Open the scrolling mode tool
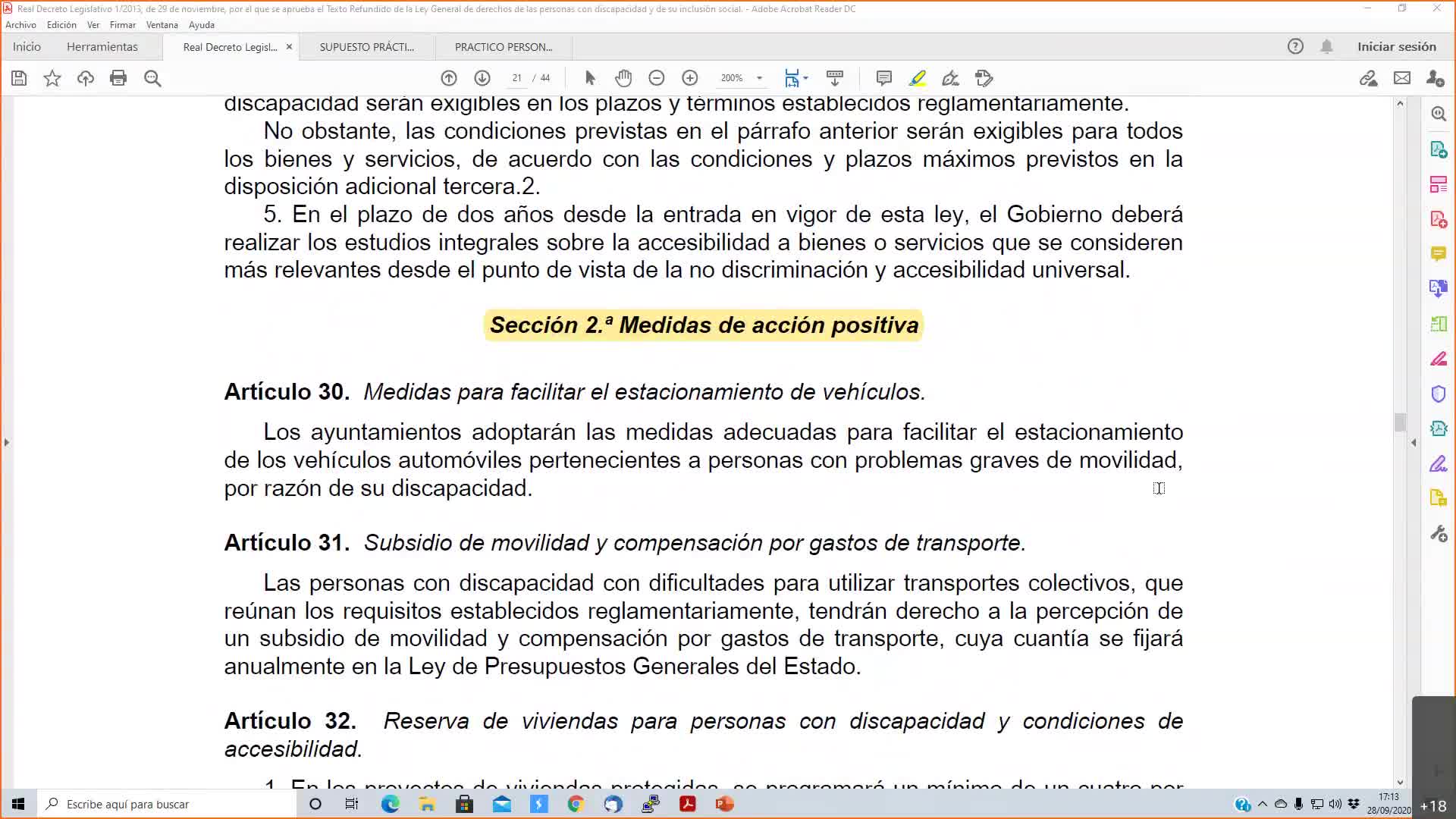This screenshot has height=819, width=1456. [x=835, y=78]
